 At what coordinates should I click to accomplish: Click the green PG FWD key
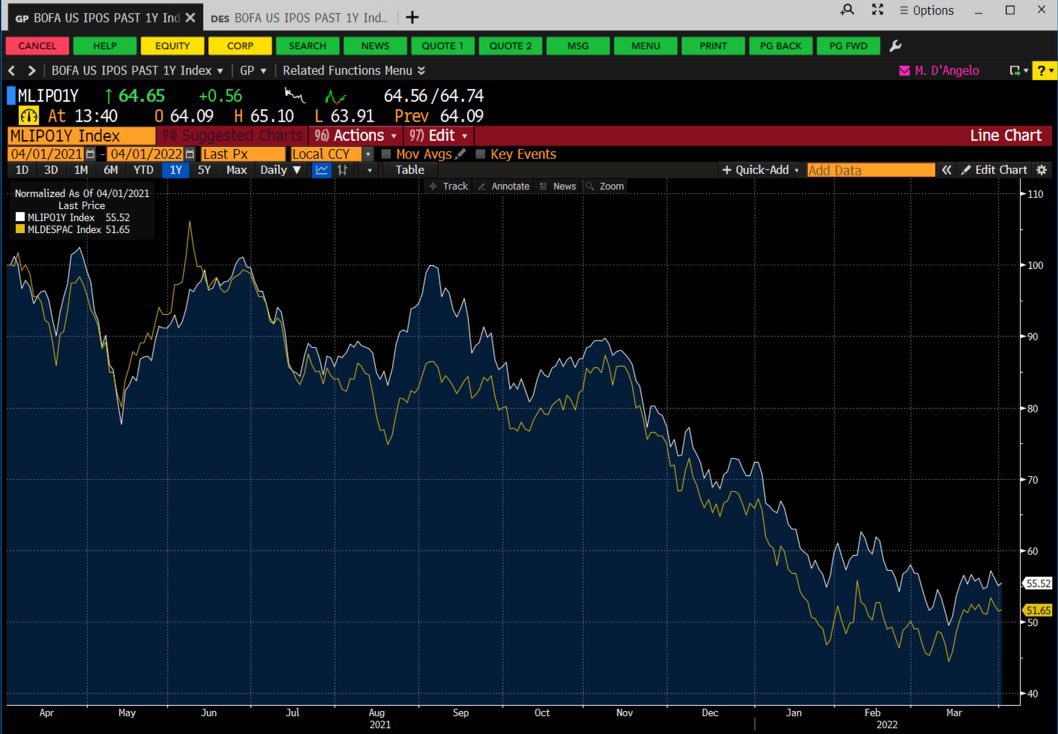[848, 46]
